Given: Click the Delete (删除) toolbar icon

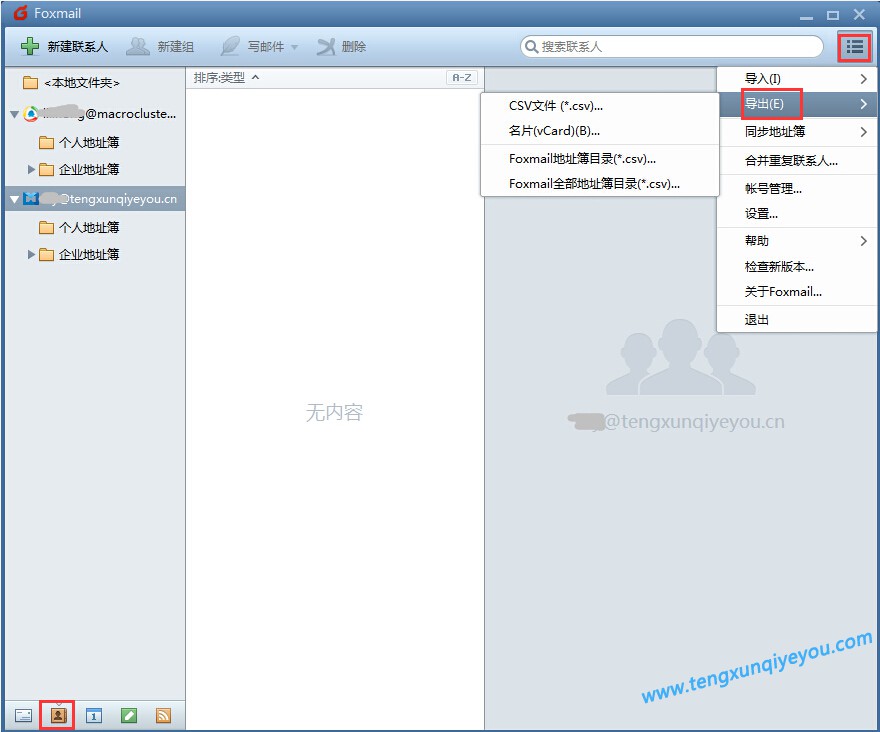Looking at the screenshot, I should pyautogui.click(x=326, y=47).
